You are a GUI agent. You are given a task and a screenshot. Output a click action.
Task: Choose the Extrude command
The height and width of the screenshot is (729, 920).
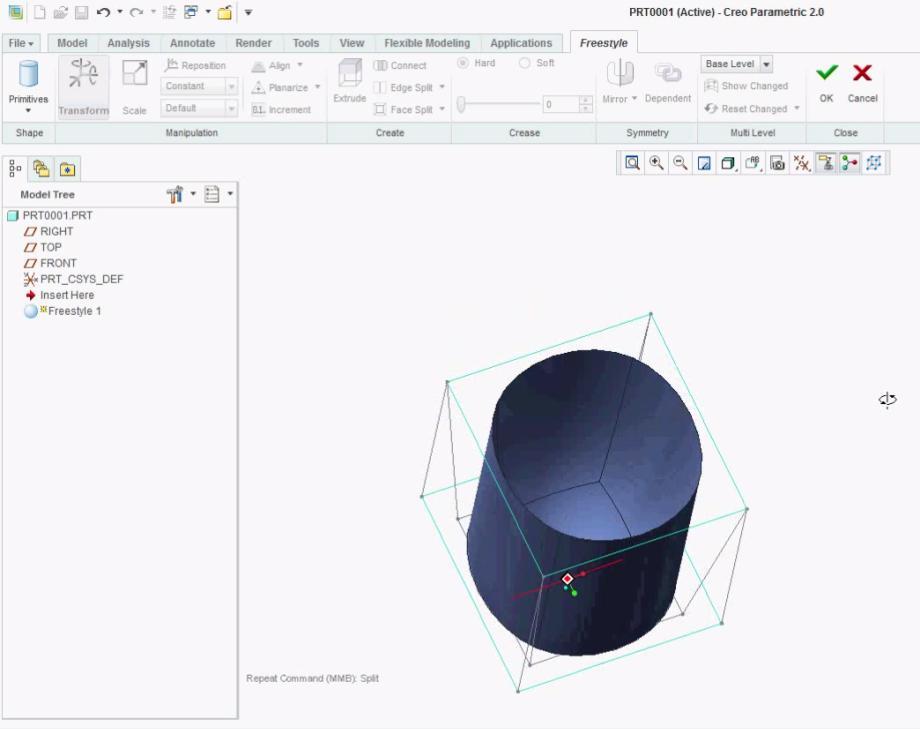(350, 81)
